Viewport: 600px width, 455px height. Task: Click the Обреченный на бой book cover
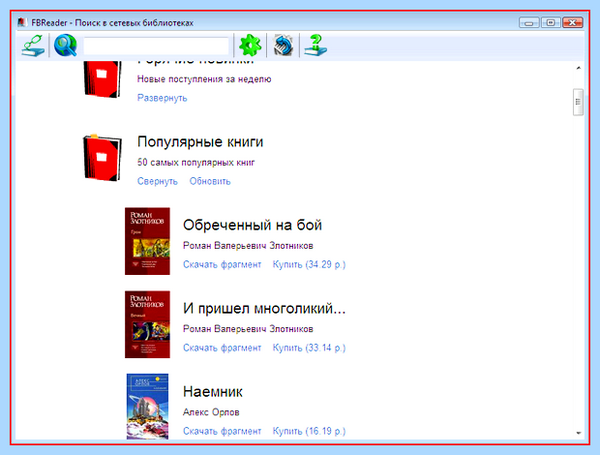click(x=147, y=241)
